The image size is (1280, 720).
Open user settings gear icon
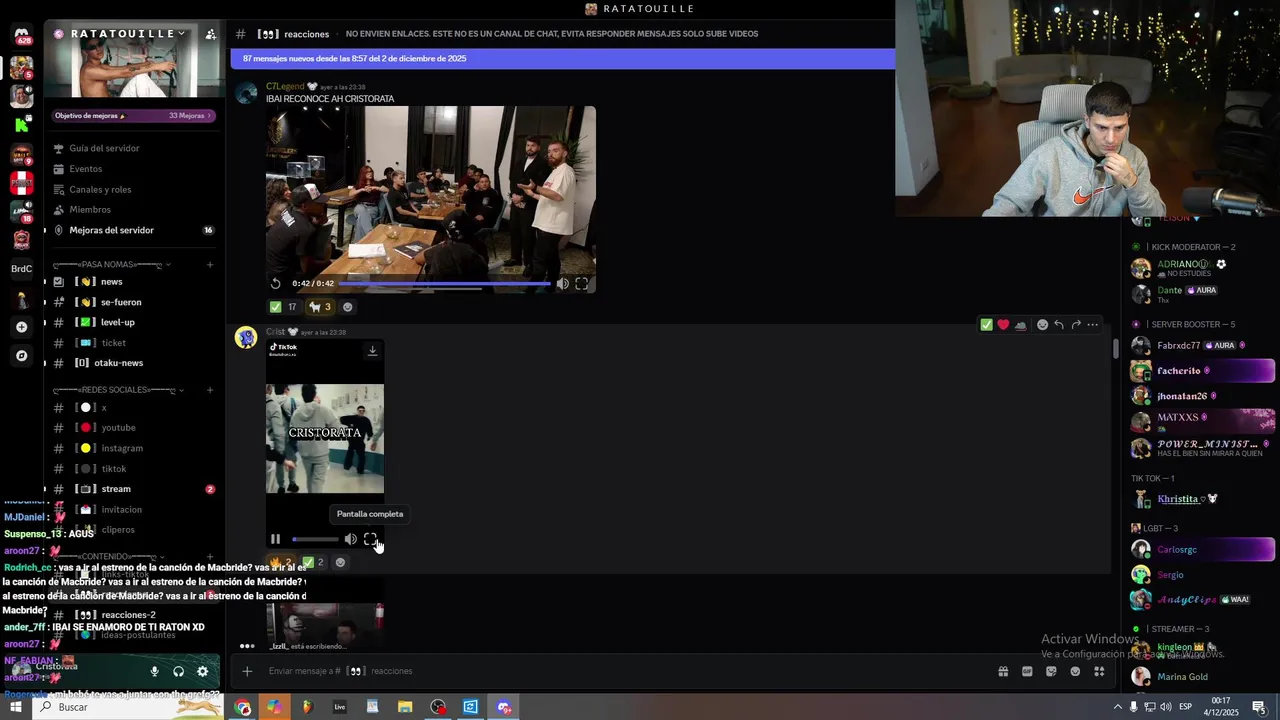202,672
